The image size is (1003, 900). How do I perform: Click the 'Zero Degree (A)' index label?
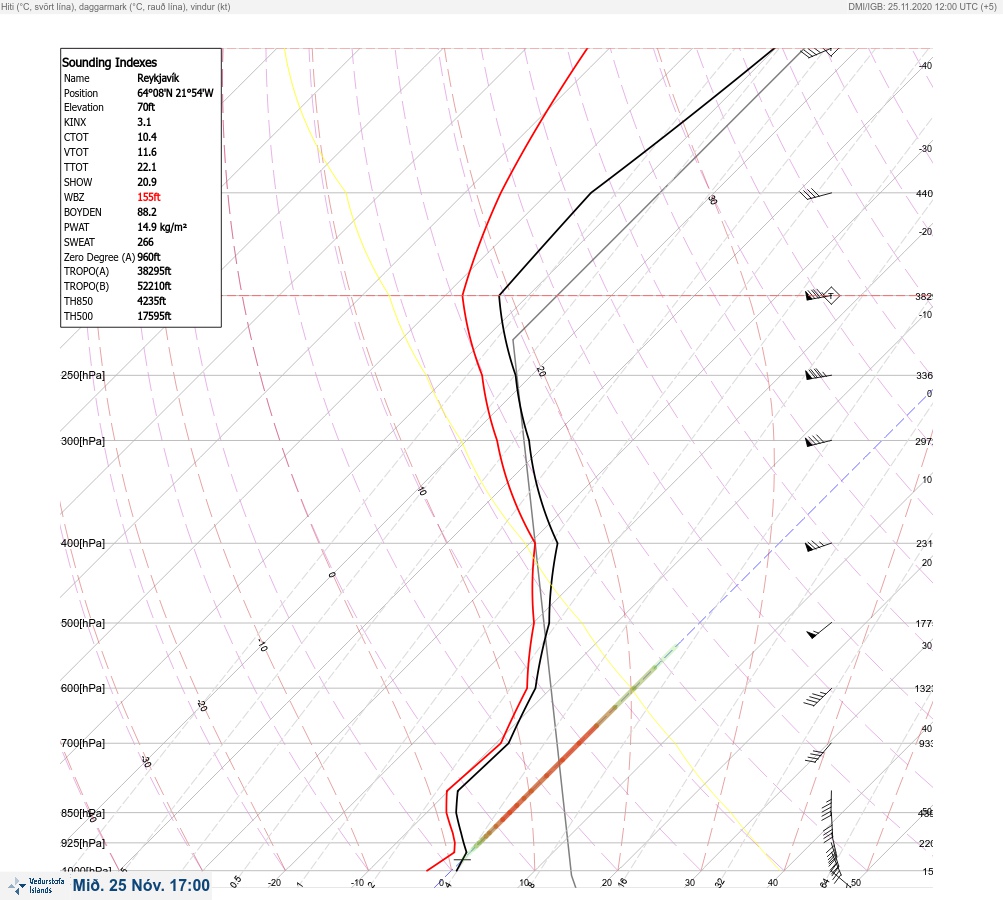click(x=99, y=257)
